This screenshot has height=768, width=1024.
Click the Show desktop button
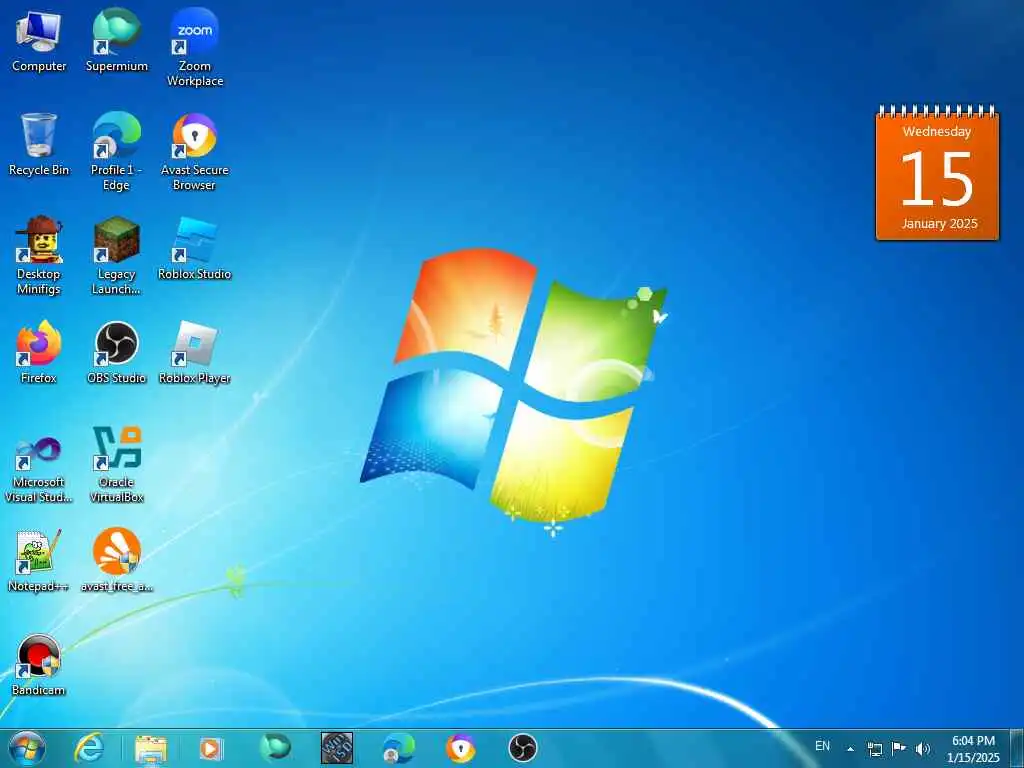(x=1016, y=748)
